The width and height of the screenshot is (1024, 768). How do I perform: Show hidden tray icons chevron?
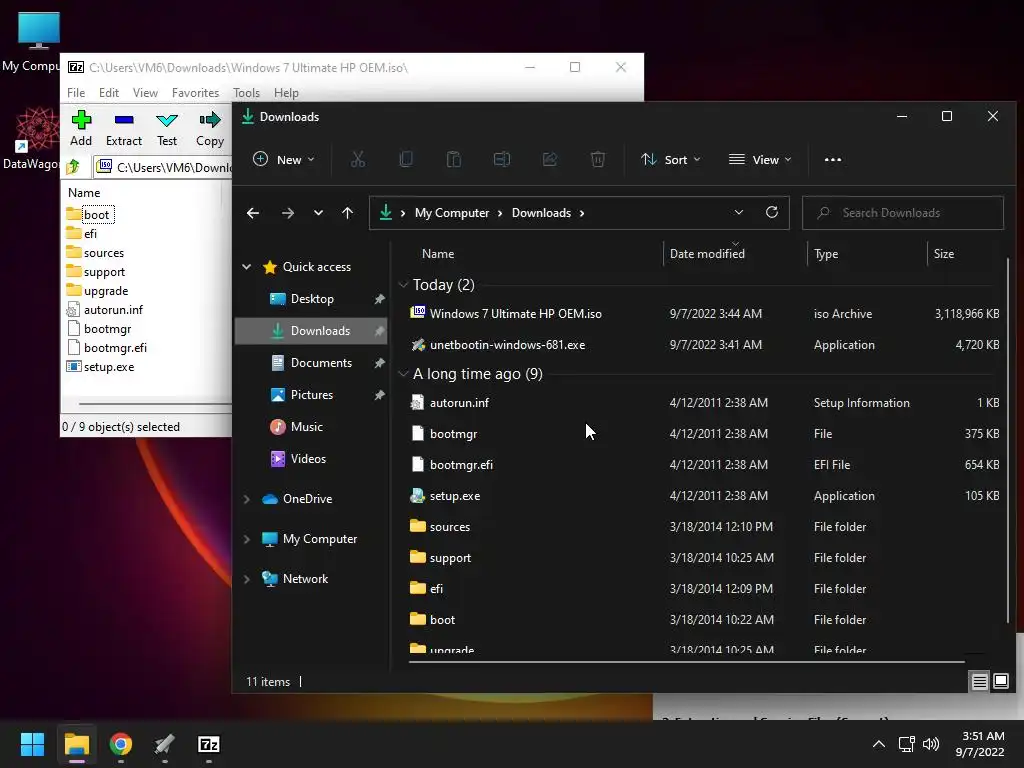tap(879, 744)
